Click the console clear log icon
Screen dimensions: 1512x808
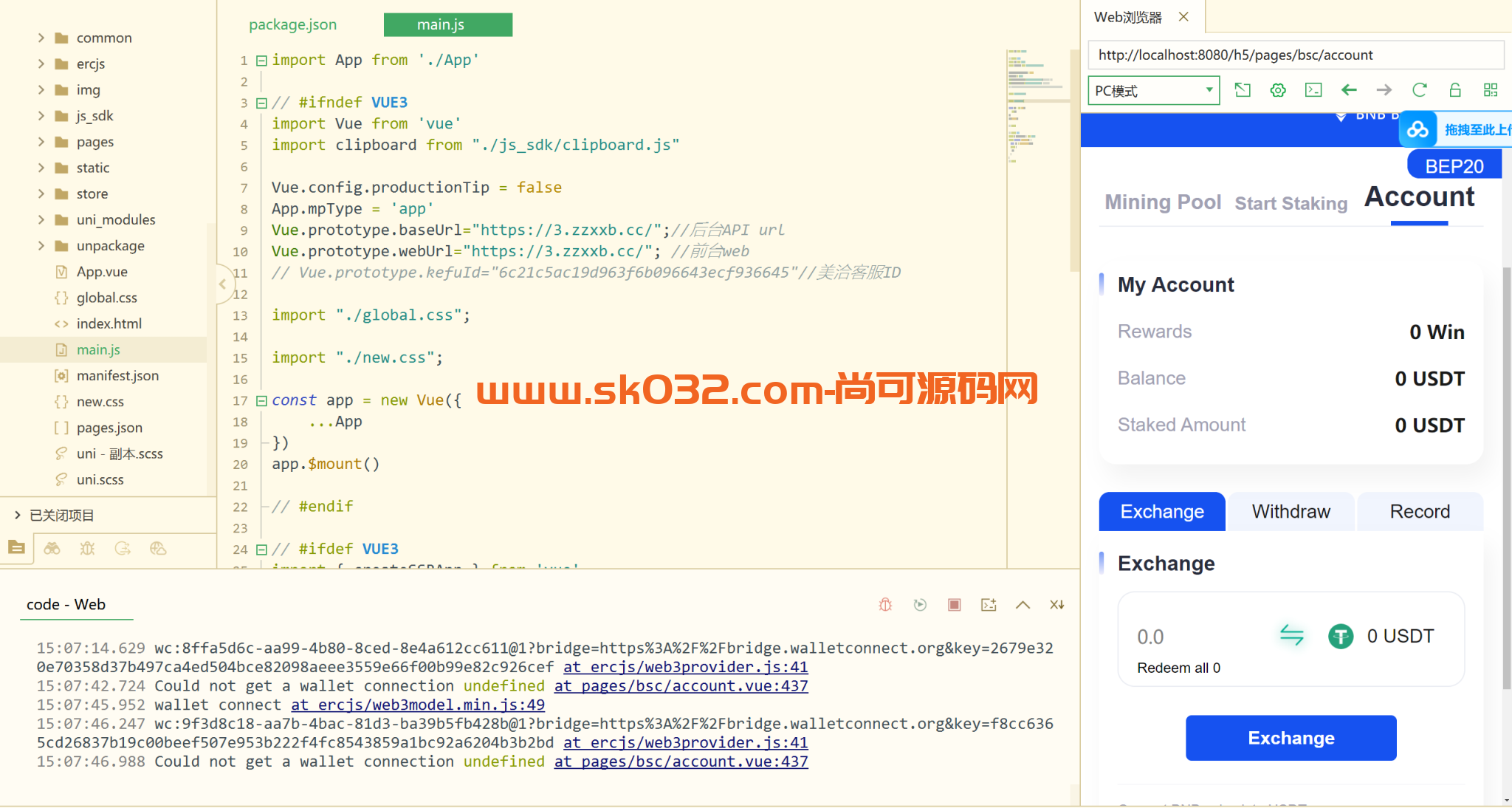(1057, 605)
